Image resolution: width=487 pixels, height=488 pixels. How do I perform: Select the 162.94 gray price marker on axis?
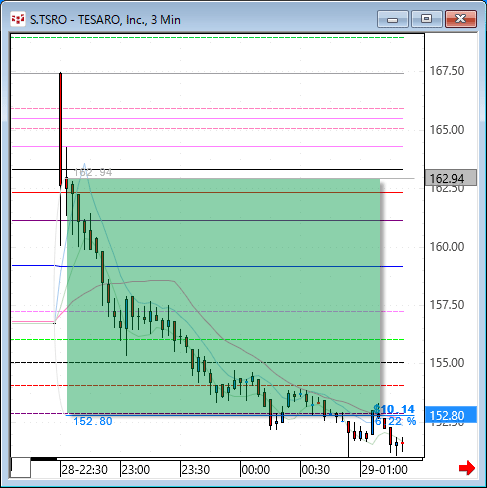[x=451, y=178]
